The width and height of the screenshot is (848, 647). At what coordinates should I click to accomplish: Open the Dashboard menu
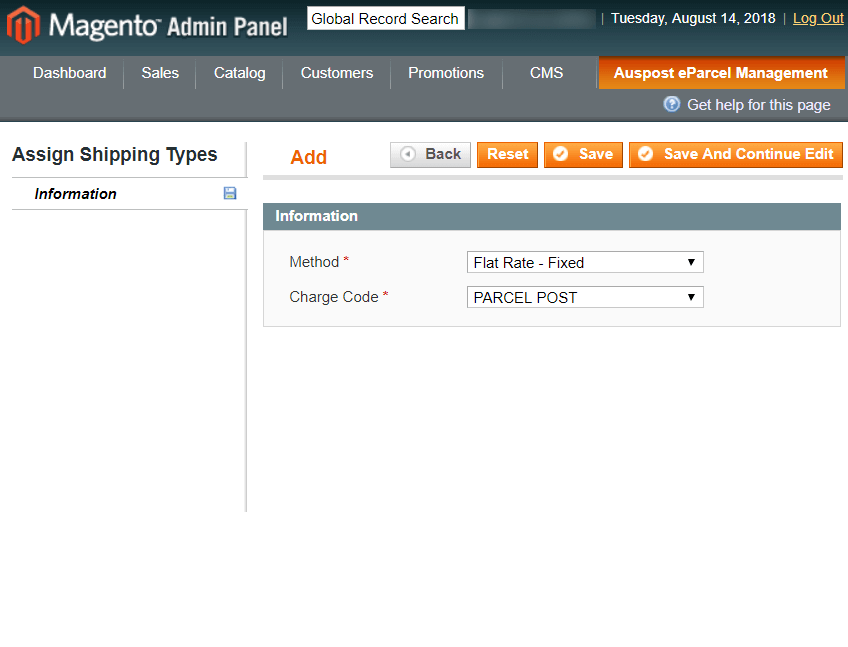[70, 73]
